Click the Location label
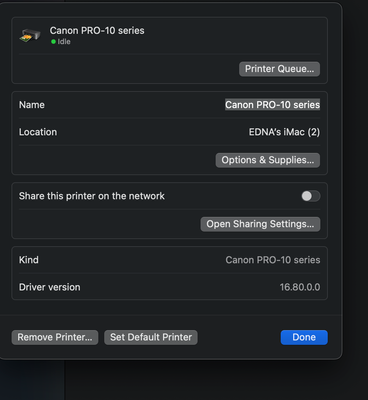This screenshot has height=400, width=368. click(38, 132)
